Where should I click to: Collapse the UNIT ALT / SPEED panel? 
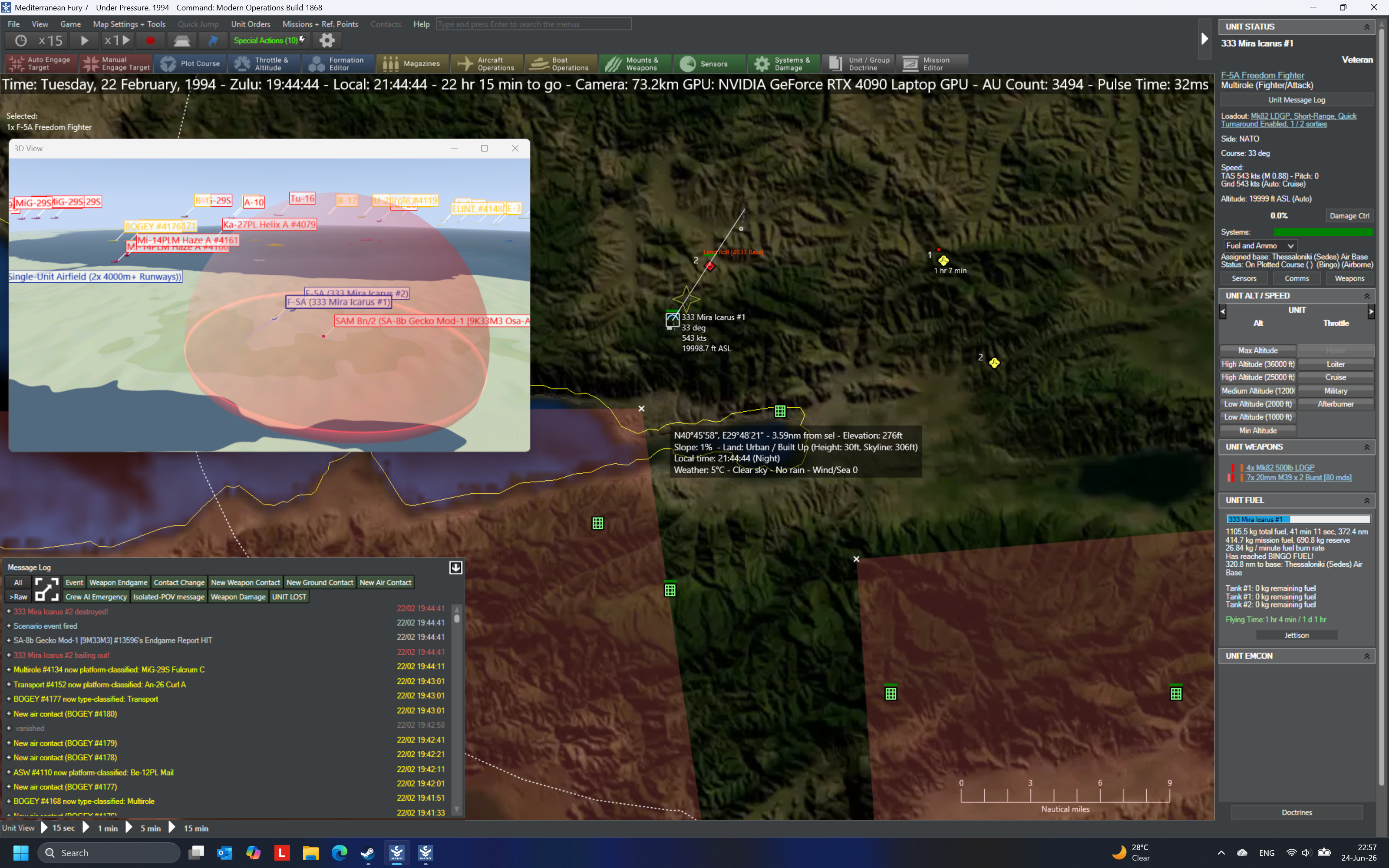coord(1366,296)
